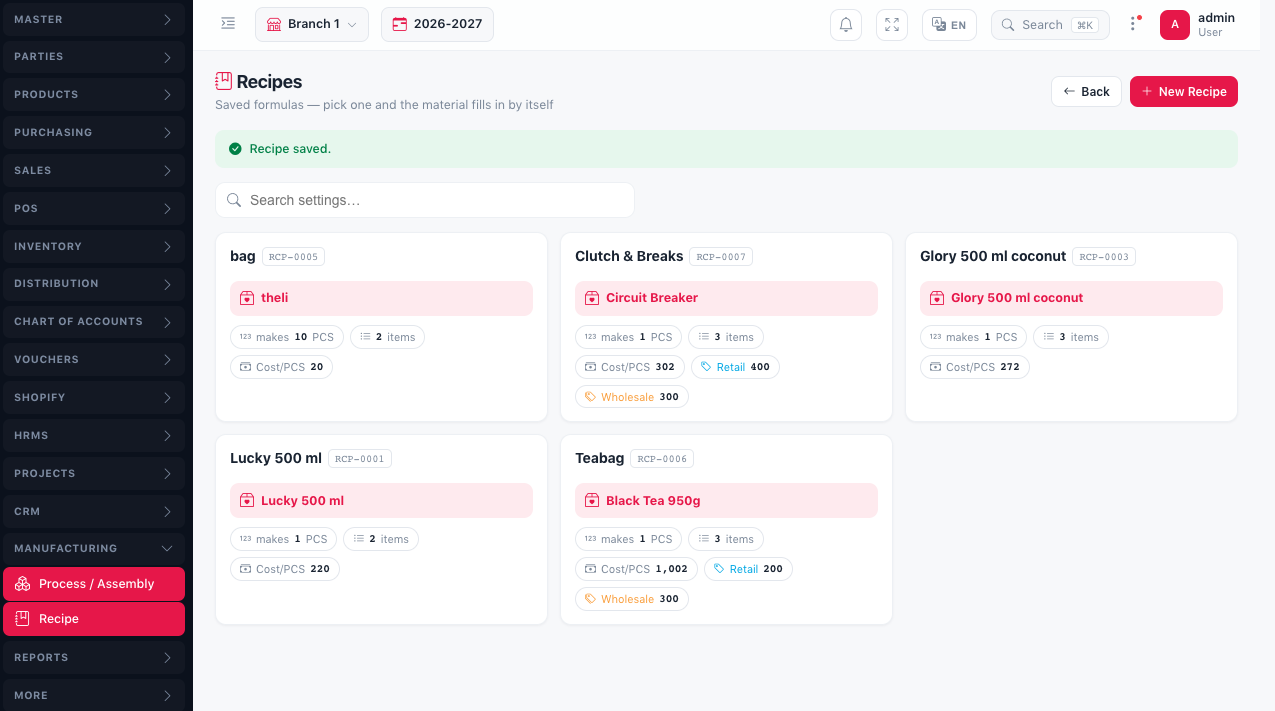
Task: Click the Retail tag icon on Clutch & Breaks
Action: pyautogui.click(x=706, y=367)
